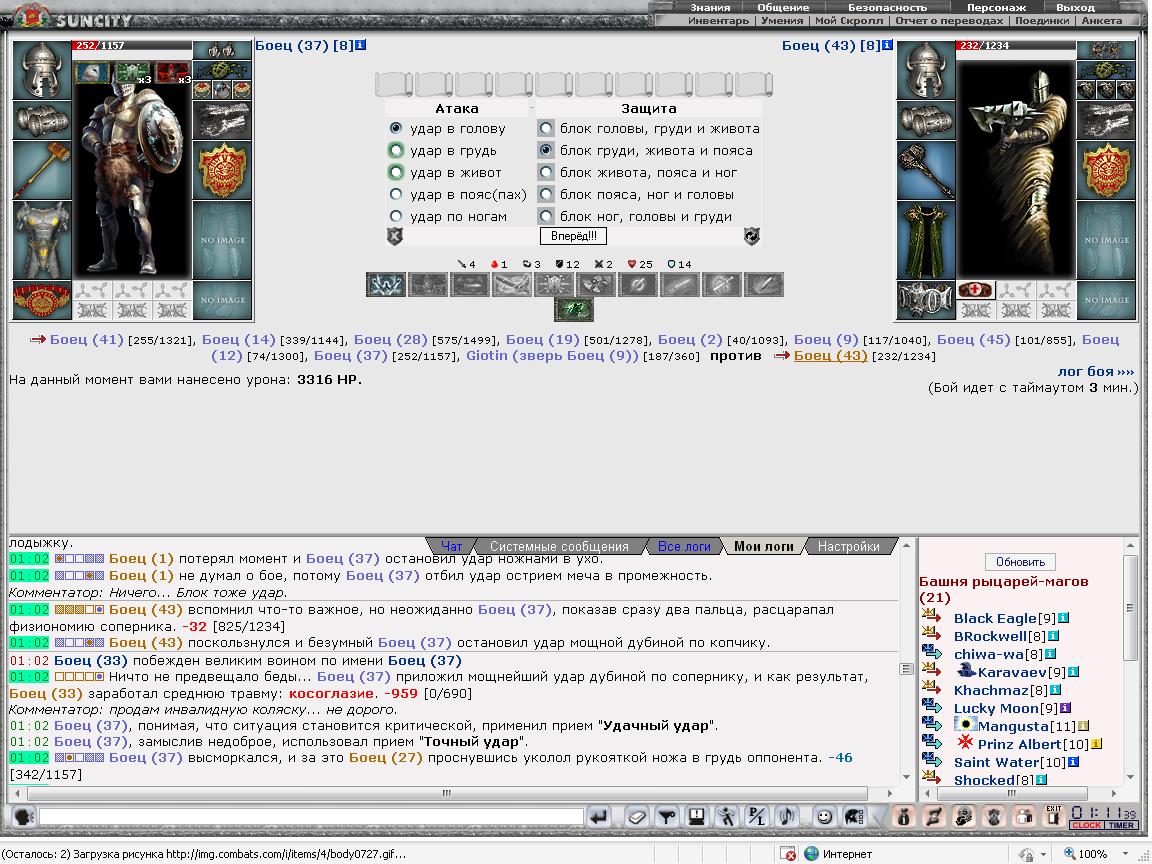
Task: Click the mace weapon slot of right fighter
Action: click(x=926, y=170)
